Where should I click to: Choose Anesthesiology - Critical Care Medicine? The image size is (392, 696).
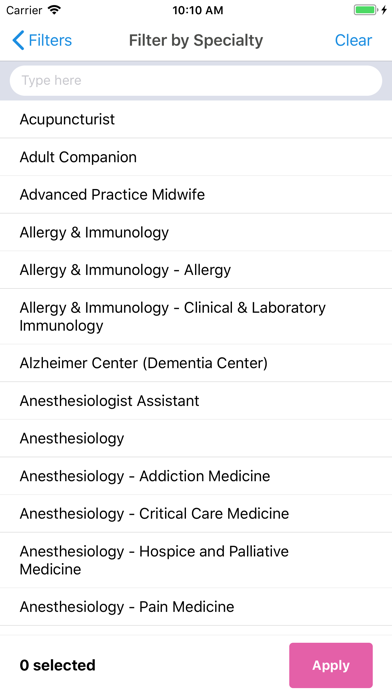tap(196, 514)
